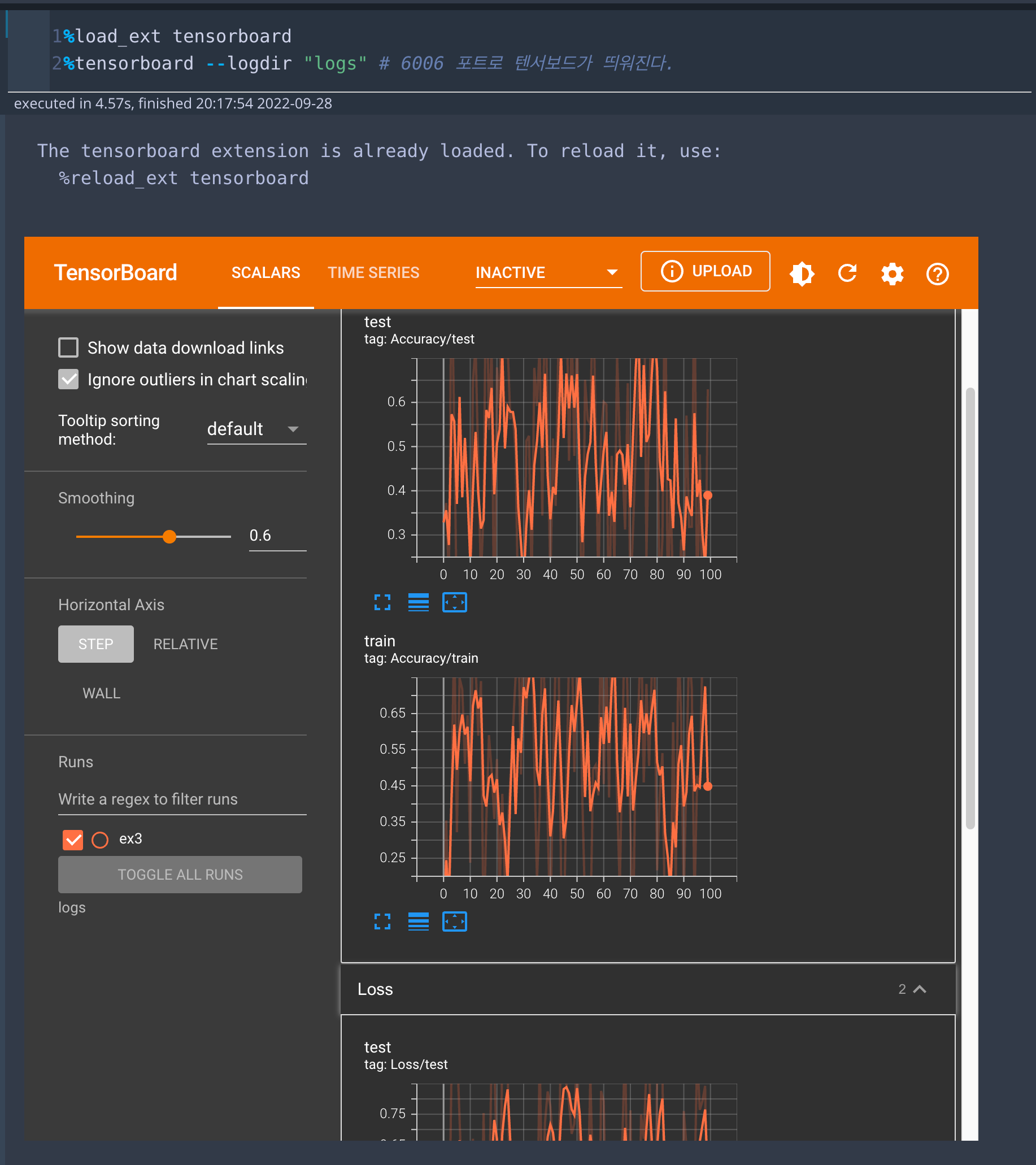Click the Accuracy/test chart end point
The width and height of the screenshot is (1036, 1165).
click(x=708, y=495)
